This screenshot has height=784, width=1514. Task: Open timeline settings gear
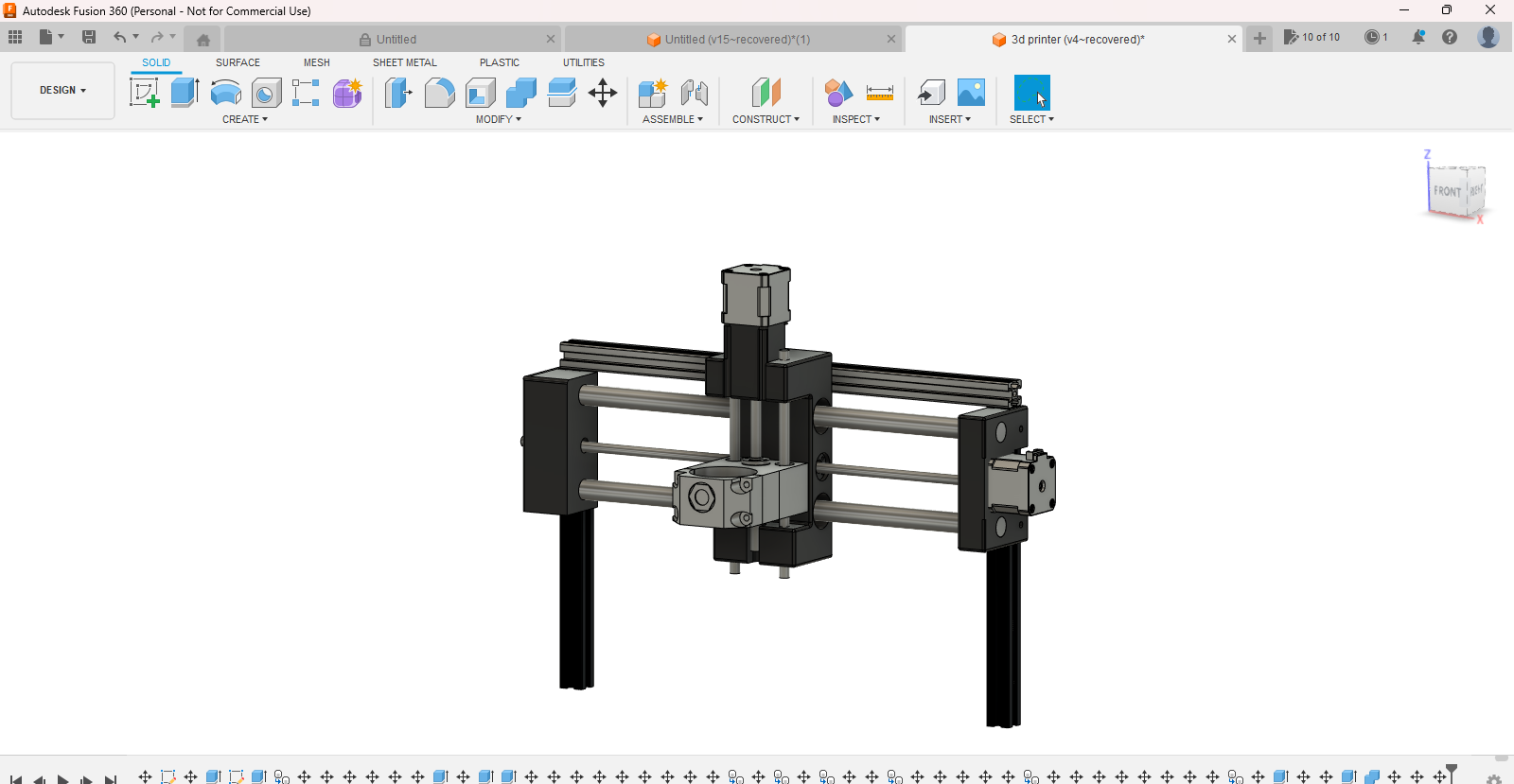pos(1494,779)
